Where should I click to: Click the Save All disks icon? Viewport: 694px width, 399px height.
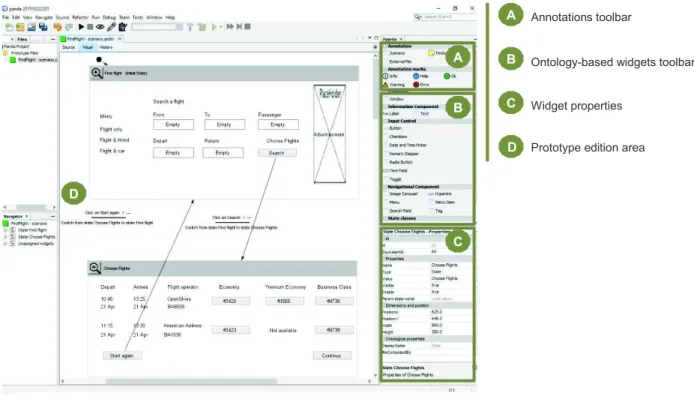tap(43, 27)
